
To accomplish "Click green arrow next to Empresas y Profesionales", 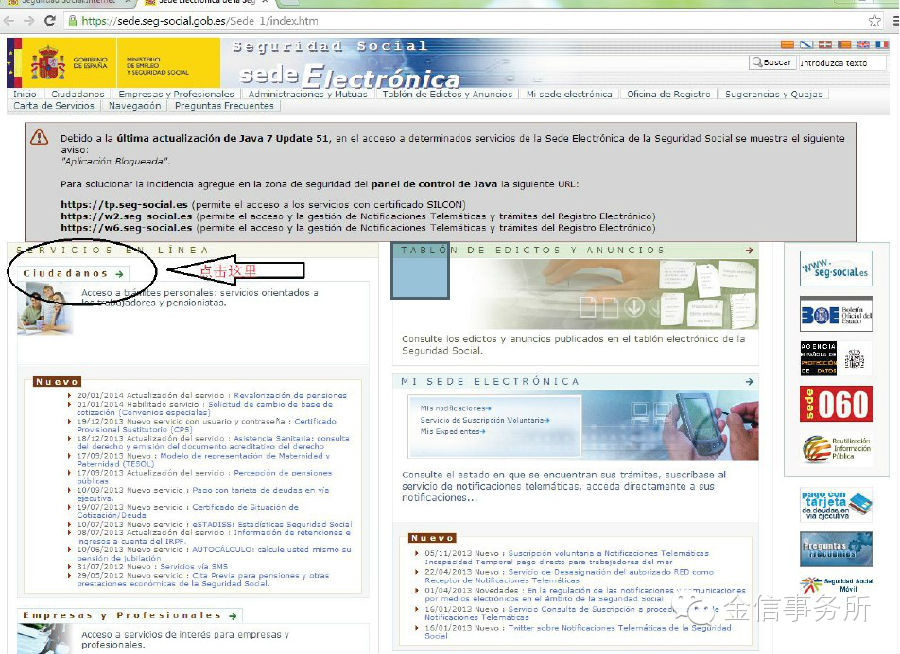I will 232,616.
